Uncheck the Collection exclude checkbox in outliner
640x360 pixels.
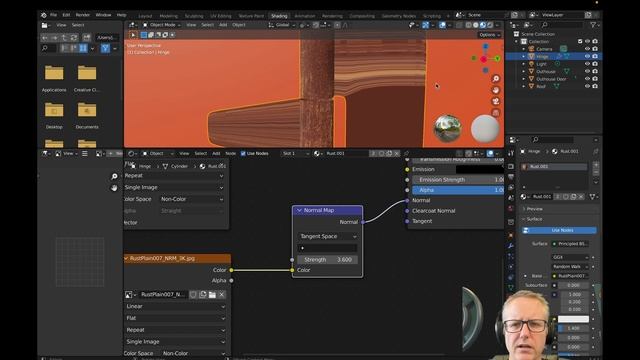[580, 42]
